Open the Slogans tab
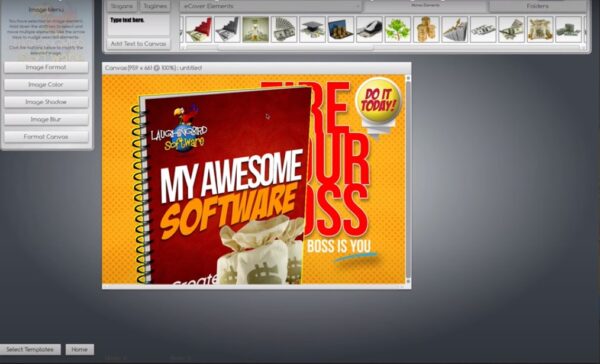The height and width of the screenshot is (364, 600). (x=122, y=6)
